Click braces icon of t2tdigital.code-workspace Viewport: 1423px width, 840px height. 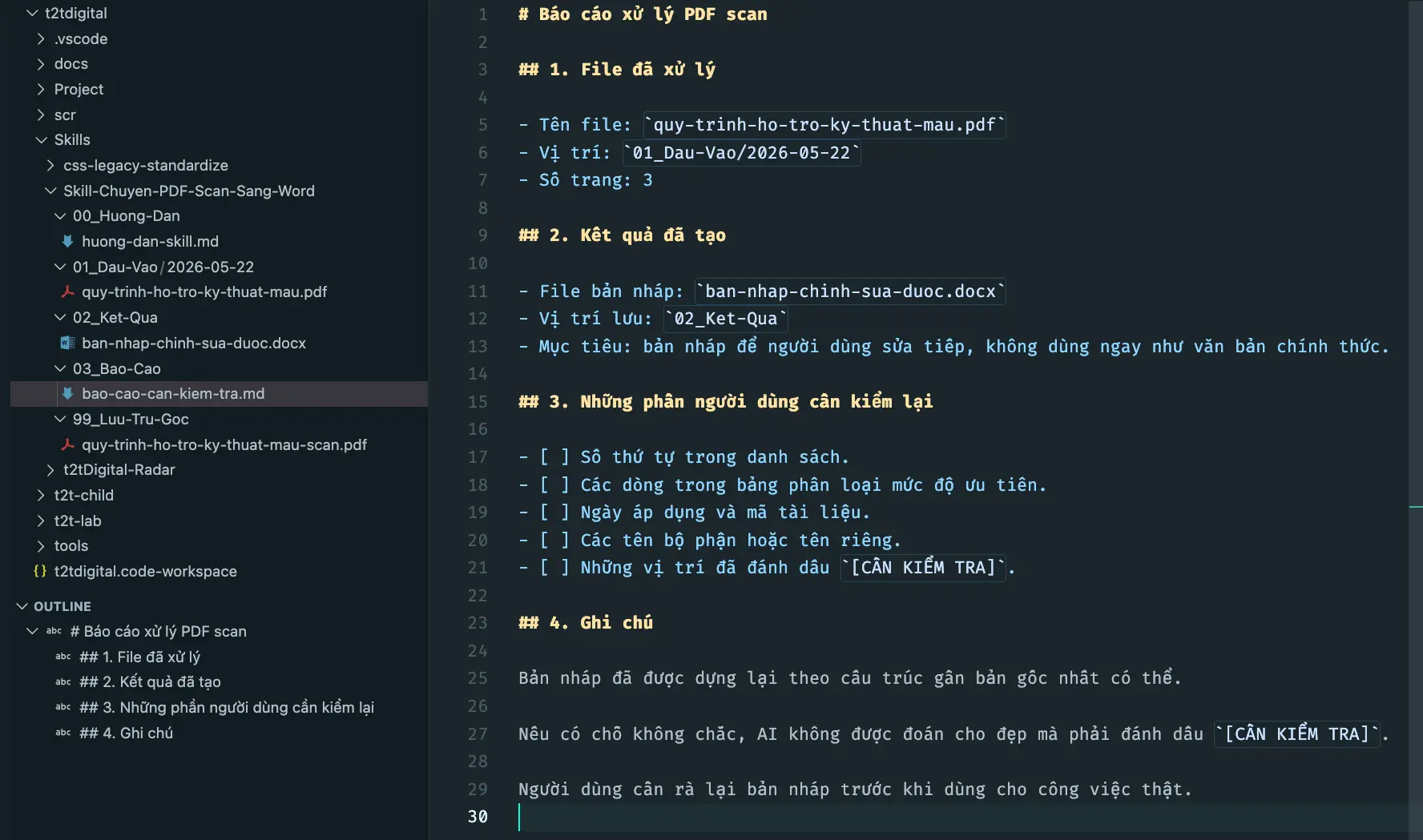(40, 571)
